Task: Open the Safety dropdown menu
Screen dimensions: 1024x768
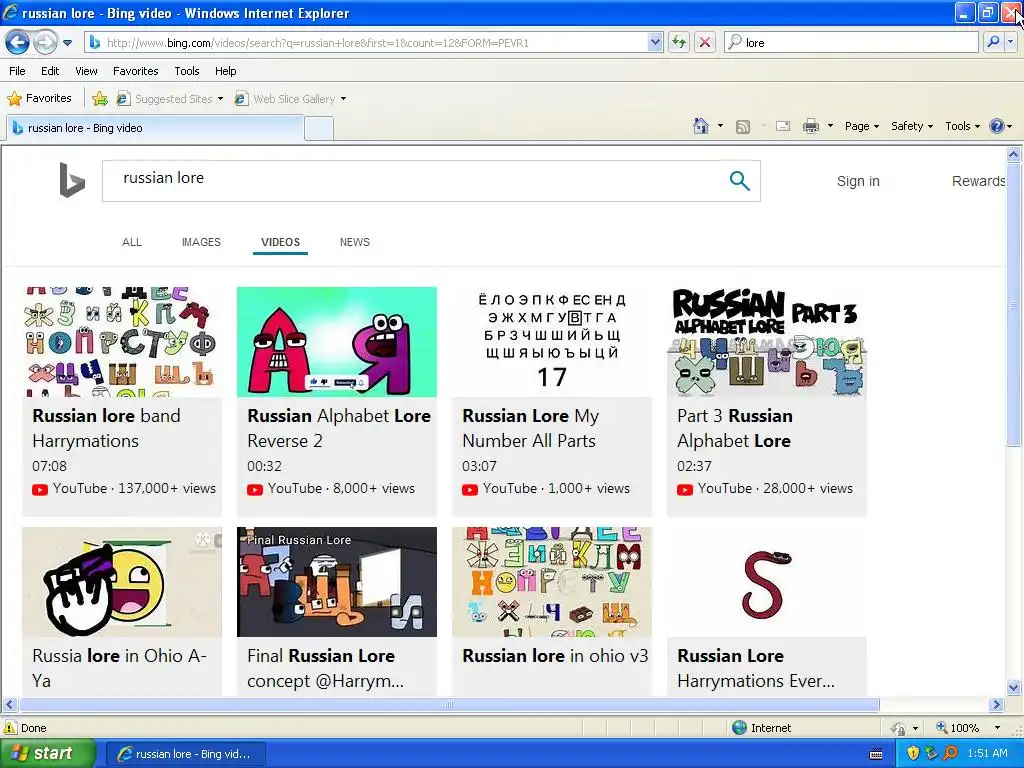Action: coord(912,126)
